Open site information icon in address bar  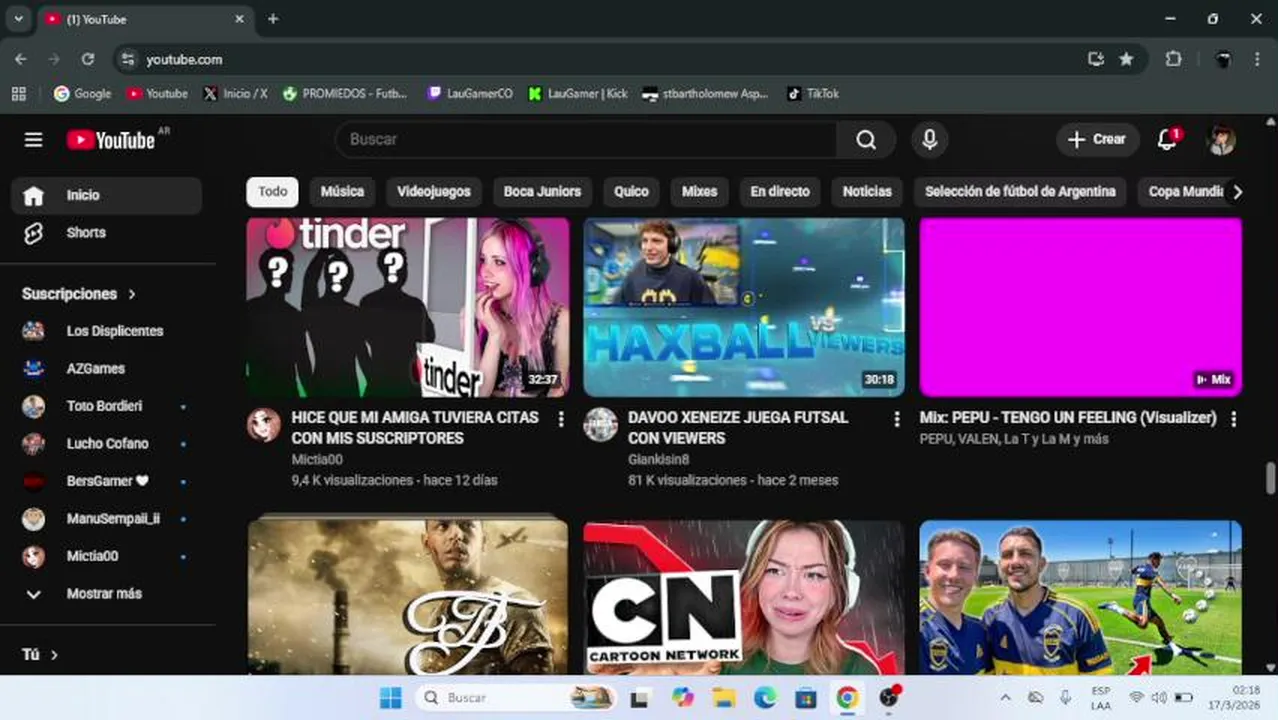click(x=127, y=59)
